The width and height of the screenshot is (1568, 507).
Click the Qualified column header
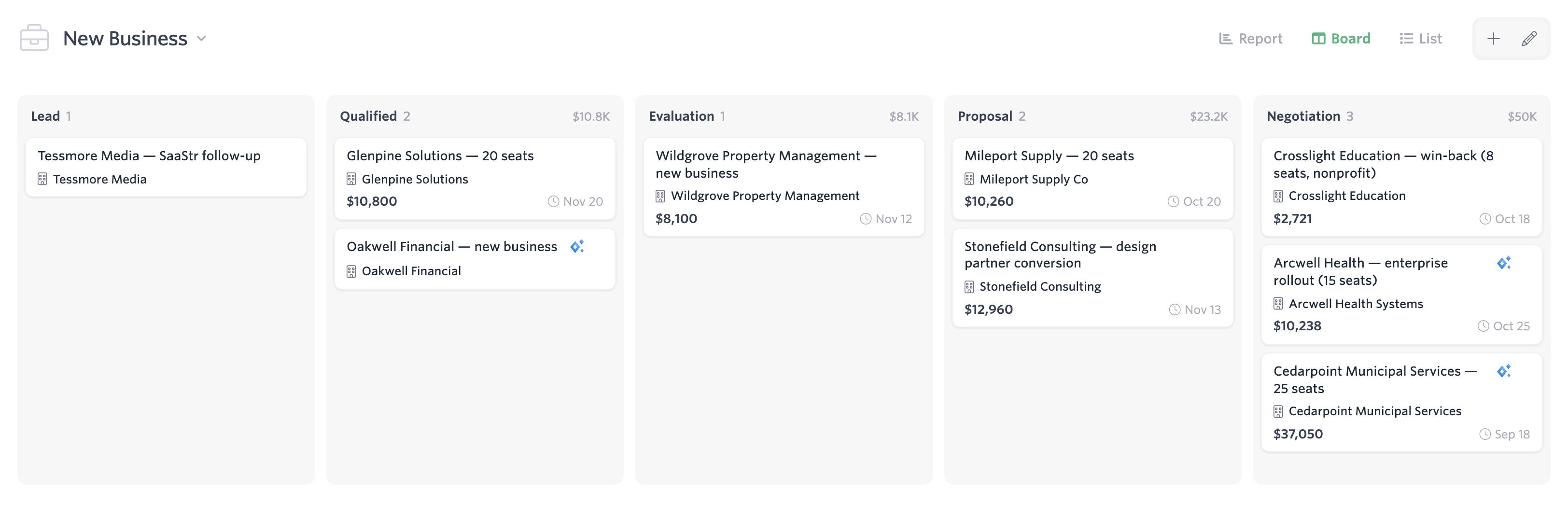click(368, 116)
